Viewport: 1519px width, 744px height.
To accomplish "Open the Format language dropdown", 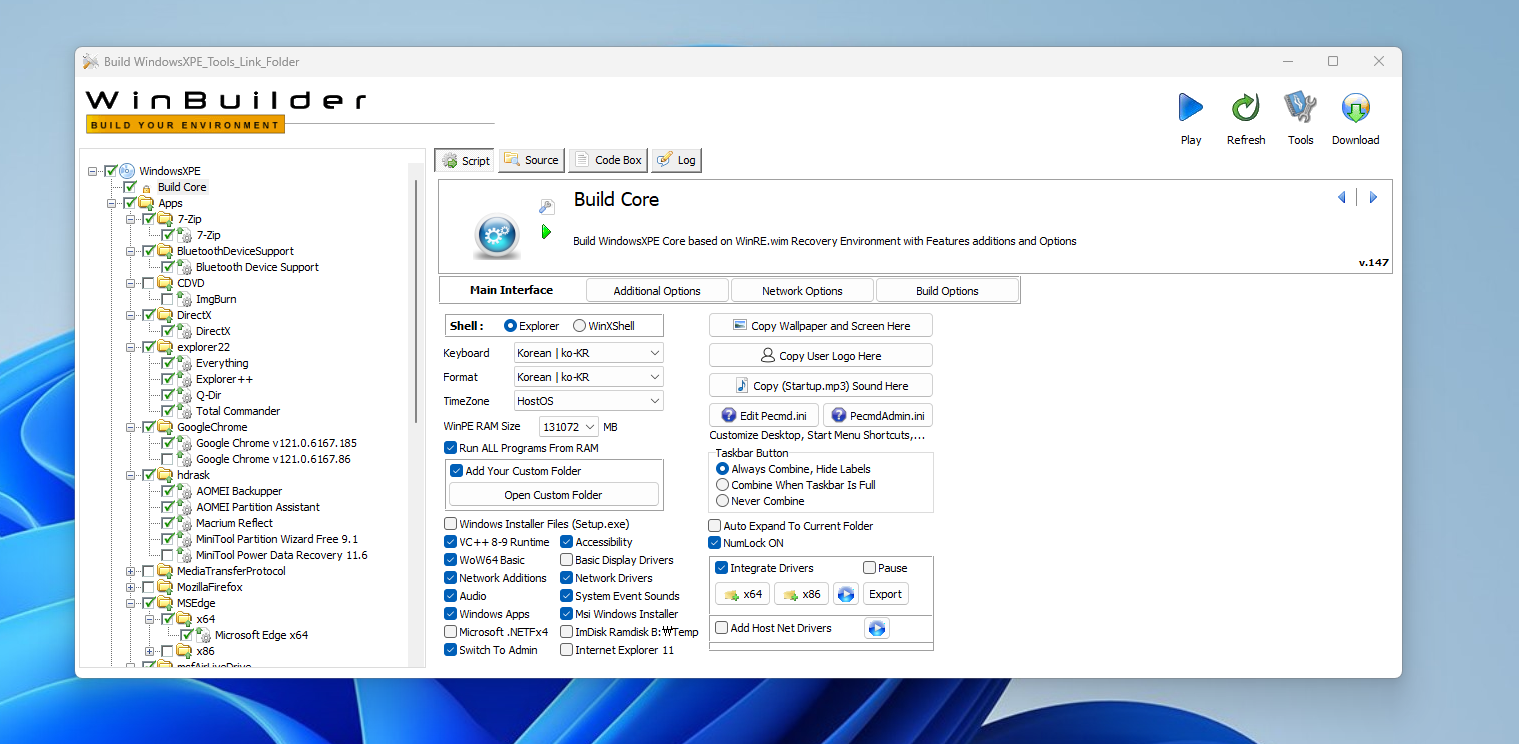I will coord(588,377).
